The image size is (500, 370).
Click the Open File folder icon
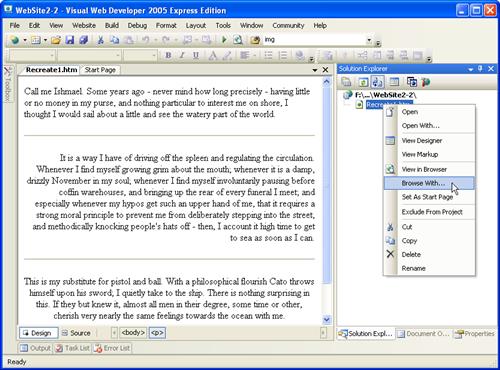[x=56, y=40]
